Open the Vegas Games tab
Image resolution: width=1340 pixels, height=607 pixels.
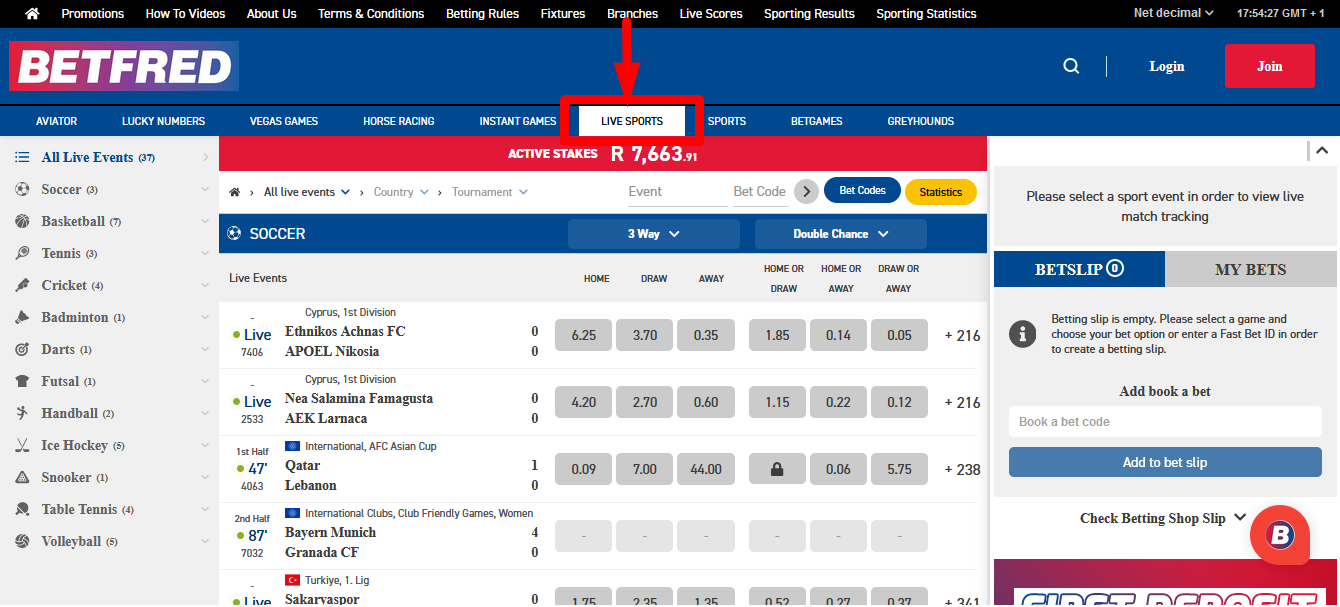[284, 121]
